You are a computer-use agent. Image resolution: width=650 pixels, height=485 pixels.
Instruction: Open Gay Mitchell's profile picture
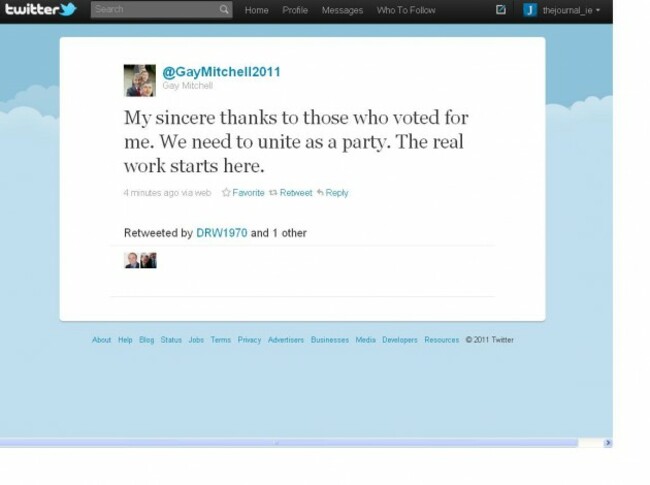(140, 80)
